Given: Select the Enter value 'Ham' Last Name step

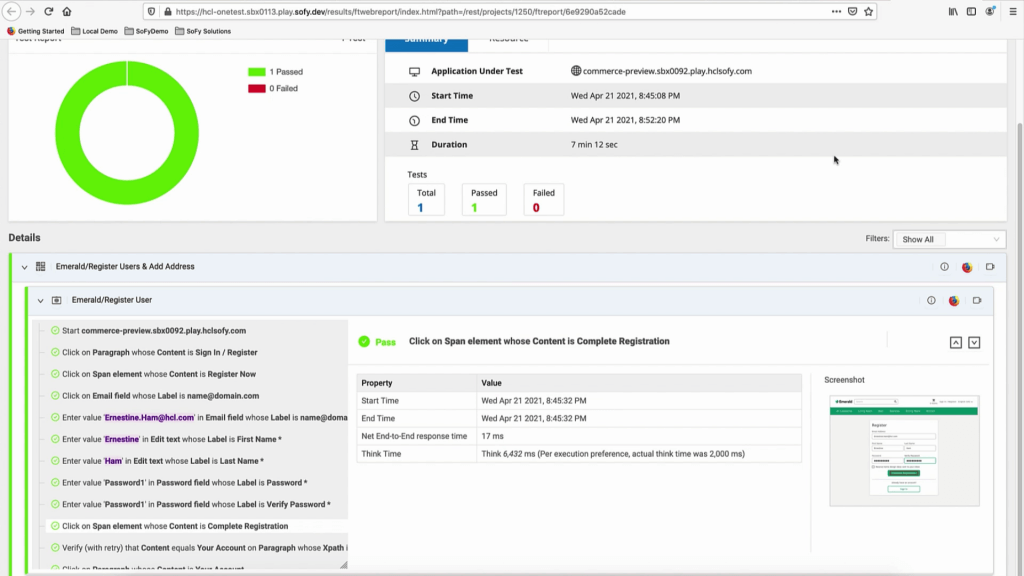Looking at the screenshot, I should click(162, 461).
